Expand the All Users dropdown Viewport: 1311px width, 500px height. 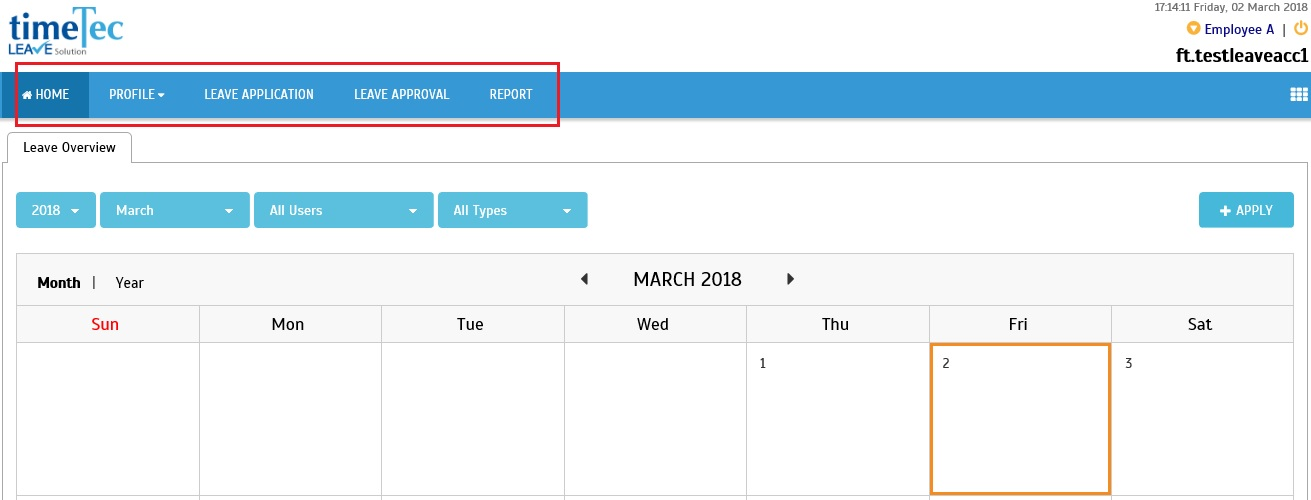[x=344, y=210]
